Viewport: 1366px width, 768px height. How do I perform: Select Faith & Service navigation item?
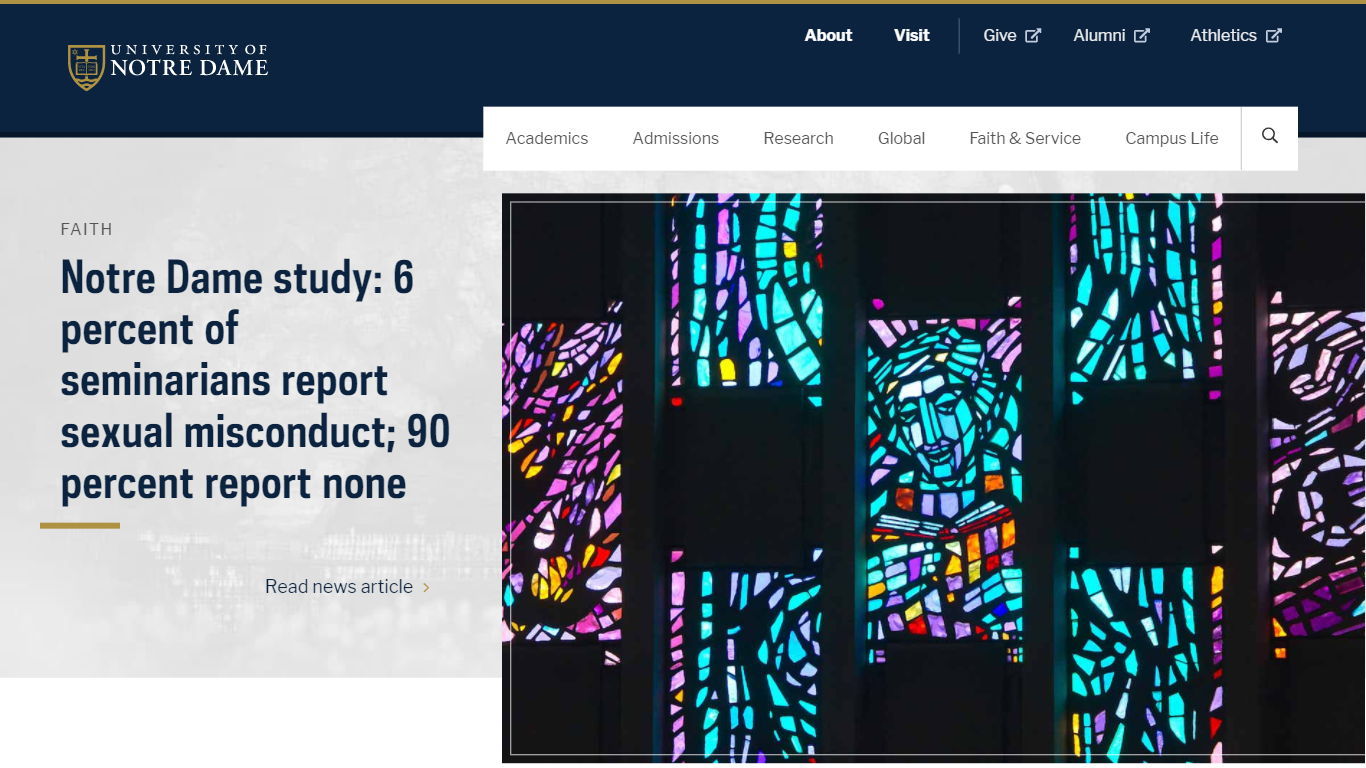click(1024, 138)
